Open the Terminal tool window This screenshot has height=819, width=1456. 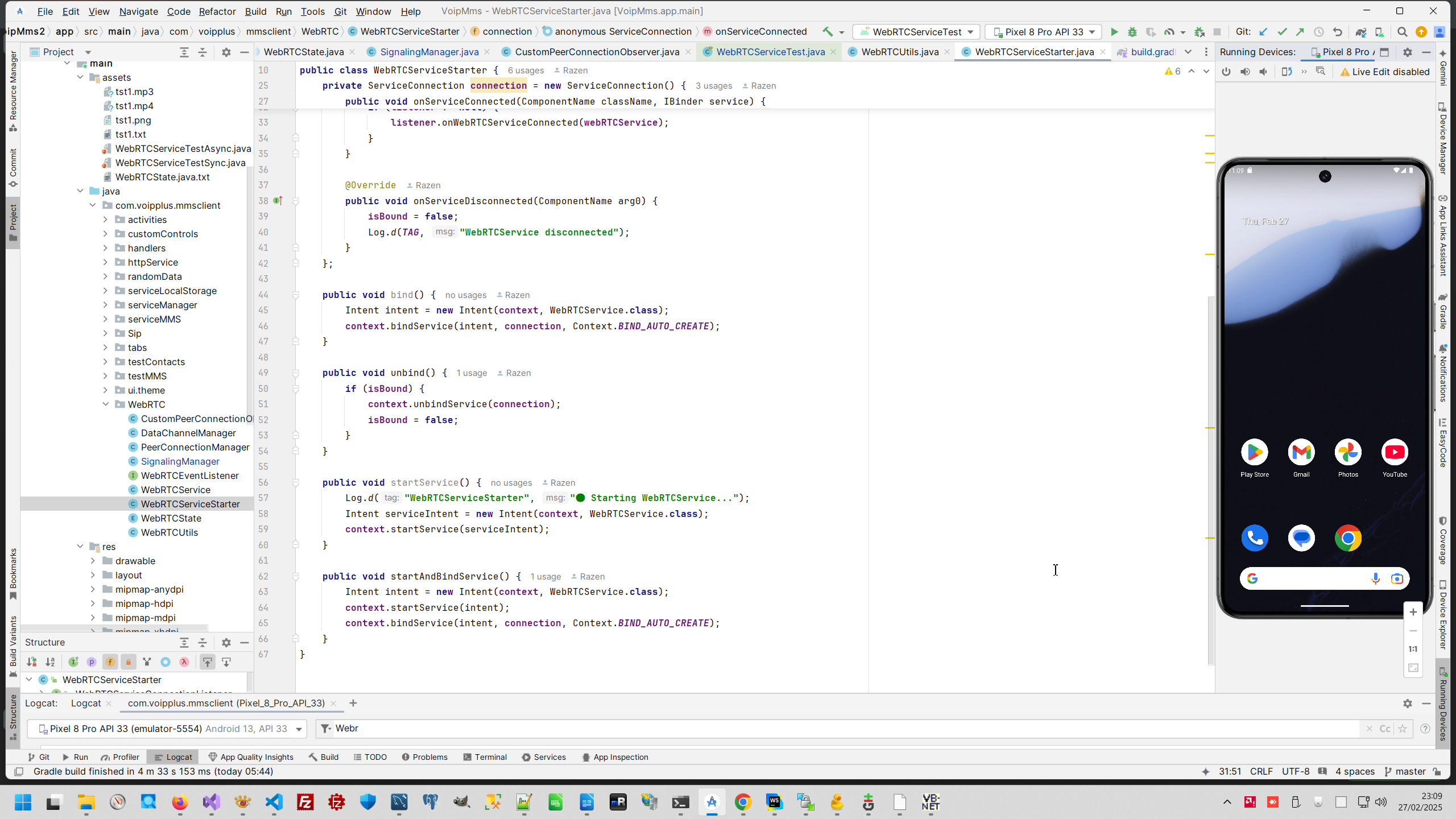coord(485,757)
